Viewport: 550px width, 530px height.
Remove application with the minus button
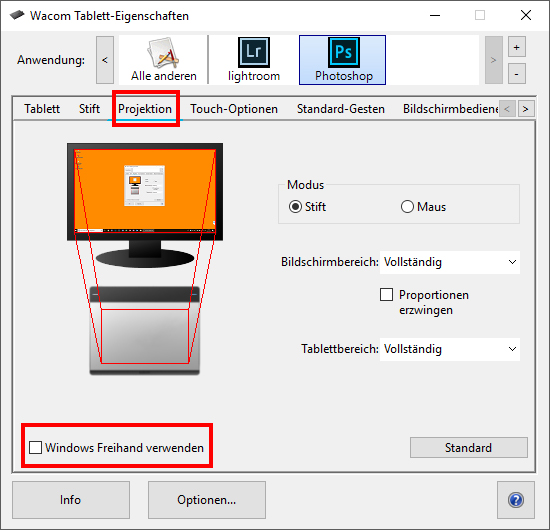[x=517, y=74]
